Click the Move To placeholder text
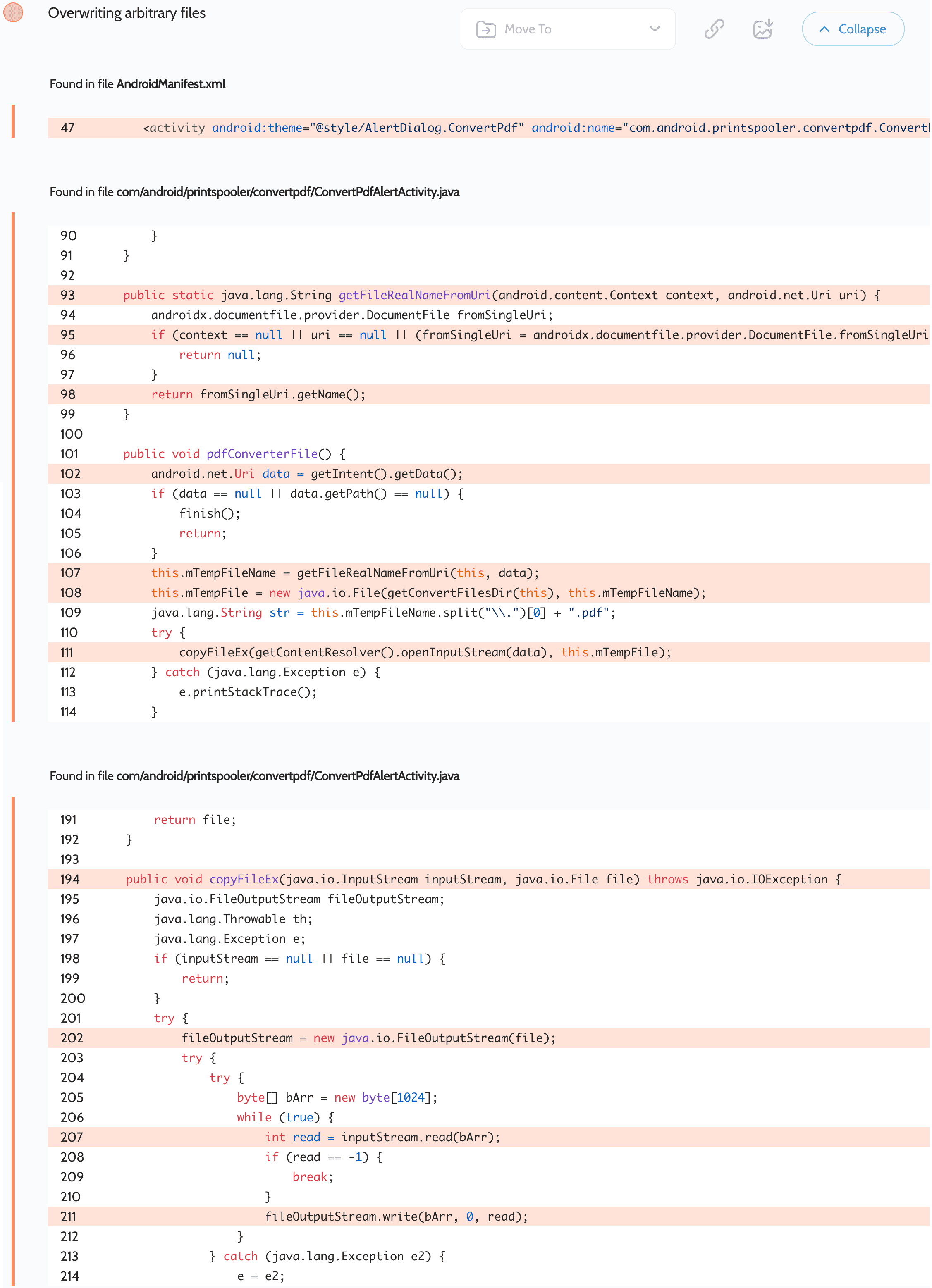The image size is (932, 1288). tap(528, 29)
